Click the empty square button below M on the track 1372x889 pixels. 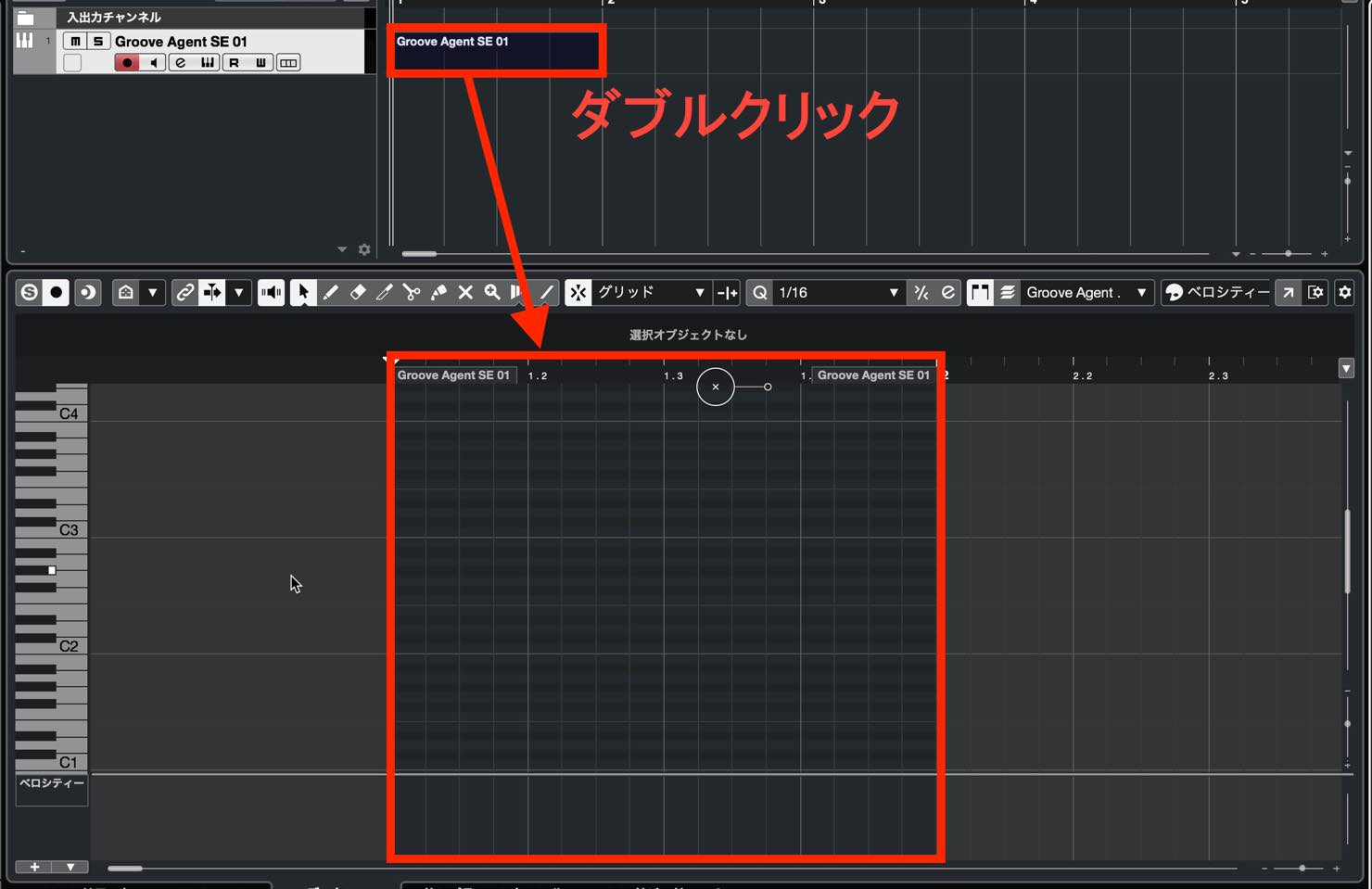[72, 62]
